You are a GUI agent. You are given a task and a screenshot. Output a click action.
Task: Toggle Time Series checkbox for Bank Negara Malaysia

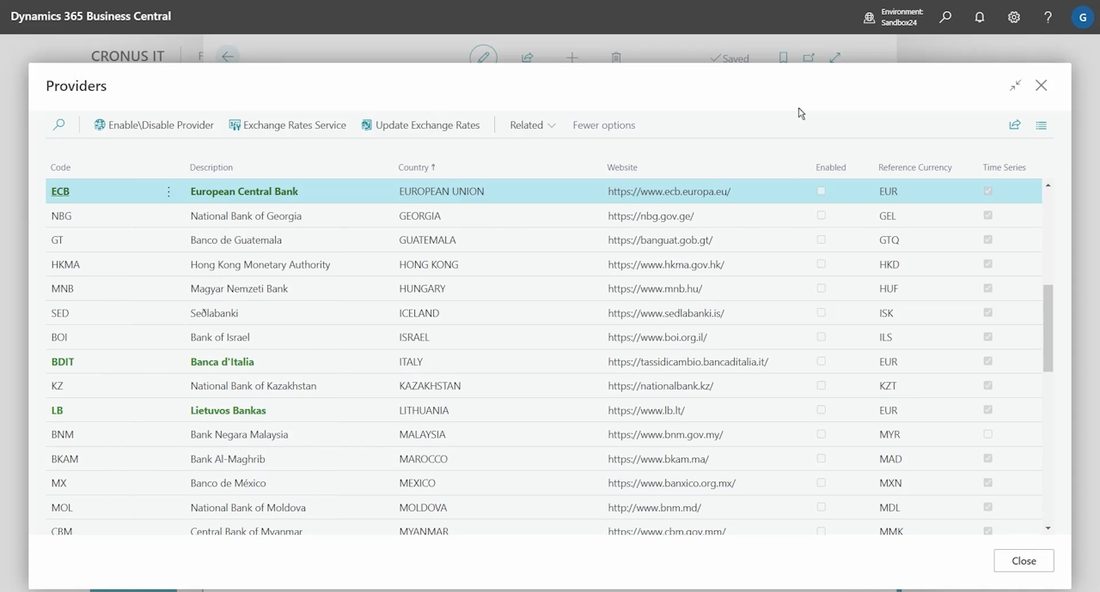(x=988, y=434)
